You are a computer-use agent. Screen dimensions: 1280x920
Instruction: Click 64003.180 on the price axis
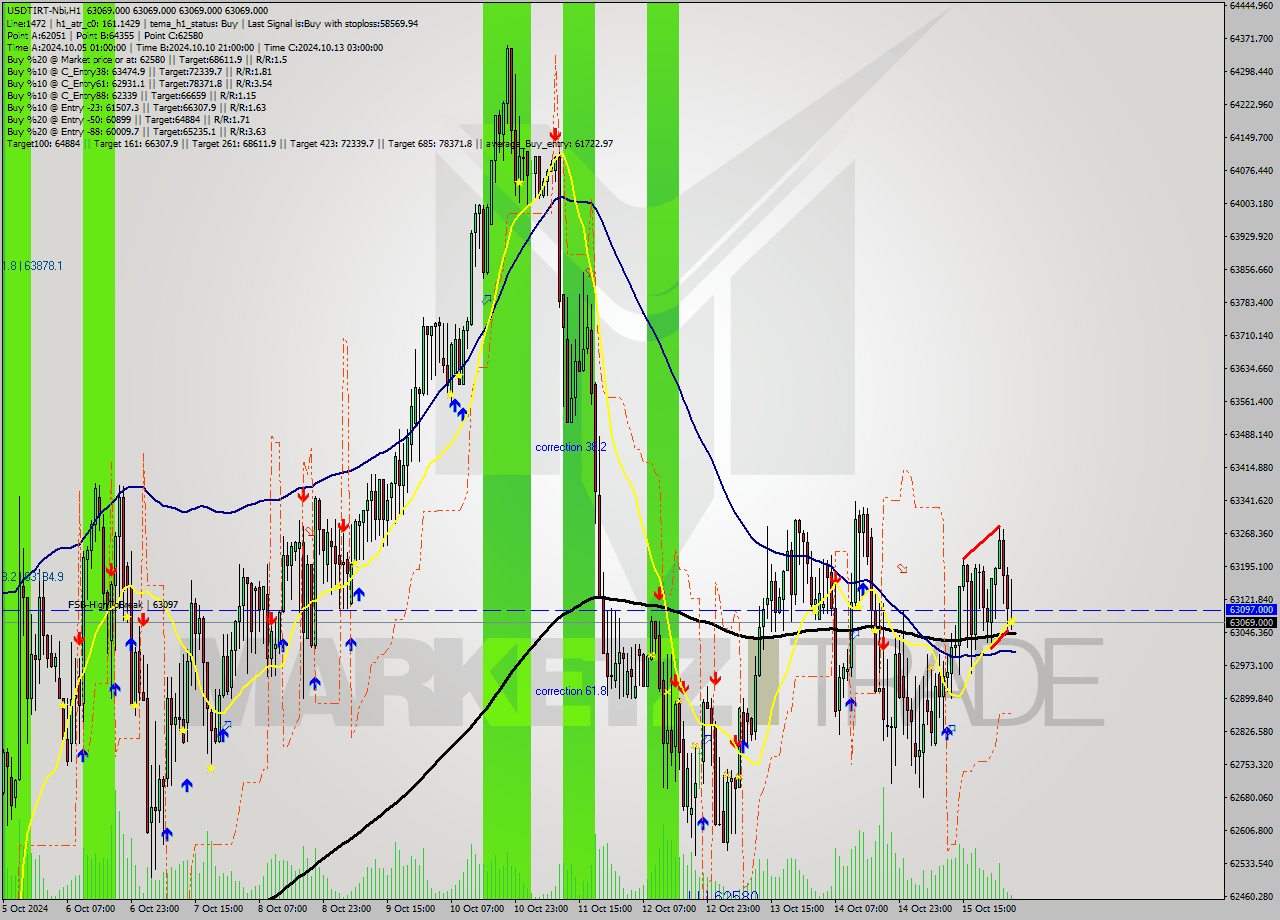[1252, 203]
